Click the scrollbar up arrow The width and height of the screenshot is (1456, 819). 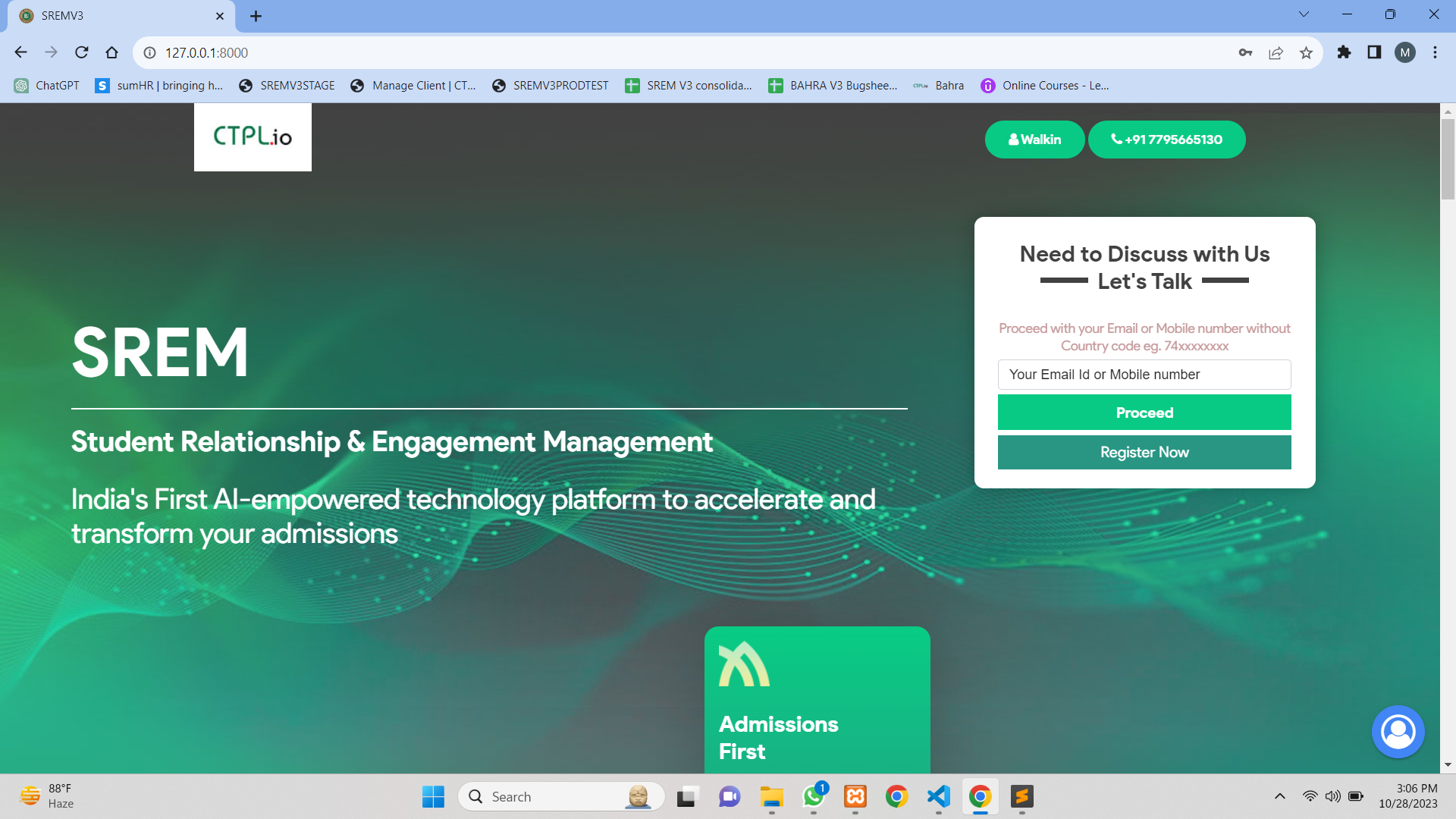pyautogui.click(x=1448, y=111)
